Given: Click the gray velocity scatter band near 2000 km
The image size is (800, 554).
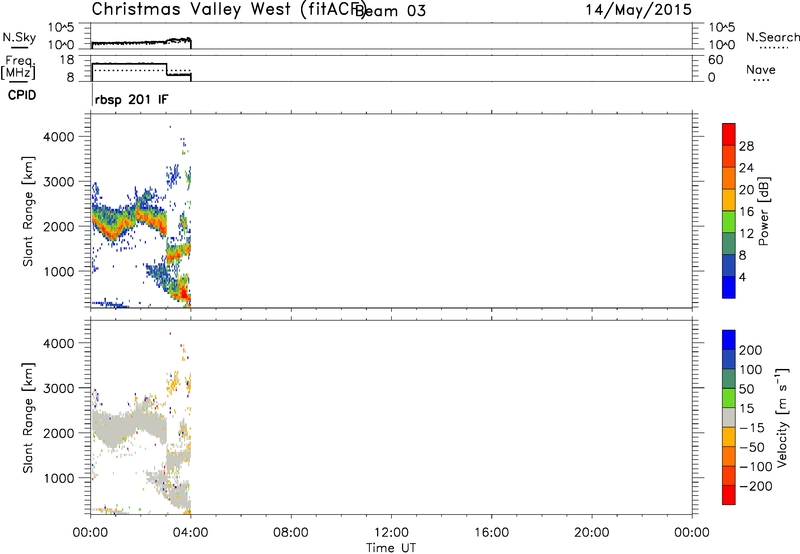Looking at the screenshot, I should point(128,425).
